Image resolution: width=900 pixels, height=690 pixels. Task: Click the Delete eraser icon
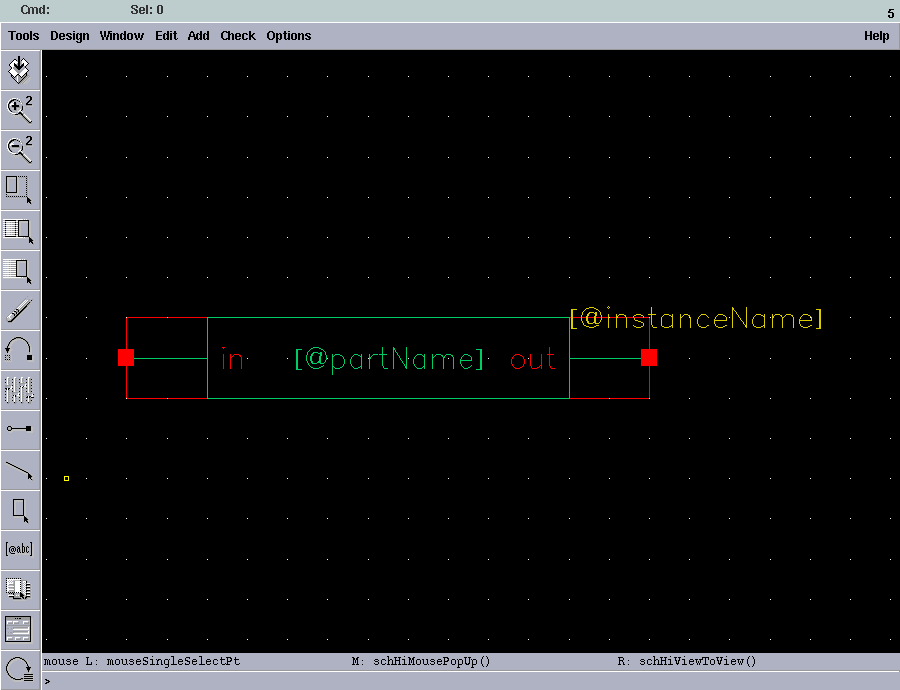point(20,310)
